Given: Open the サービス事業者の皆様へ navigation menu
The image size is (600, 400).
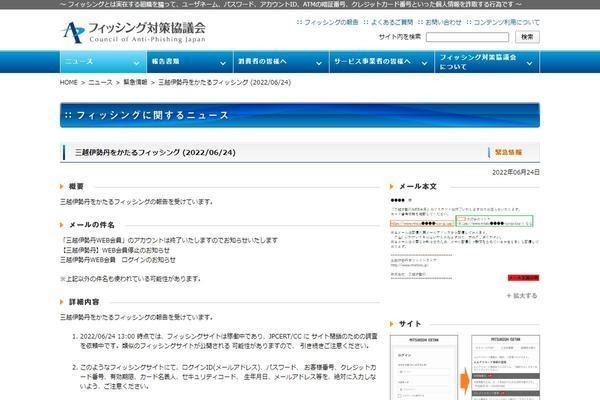Looking at the screenshot, I should (x=382, y=62).
